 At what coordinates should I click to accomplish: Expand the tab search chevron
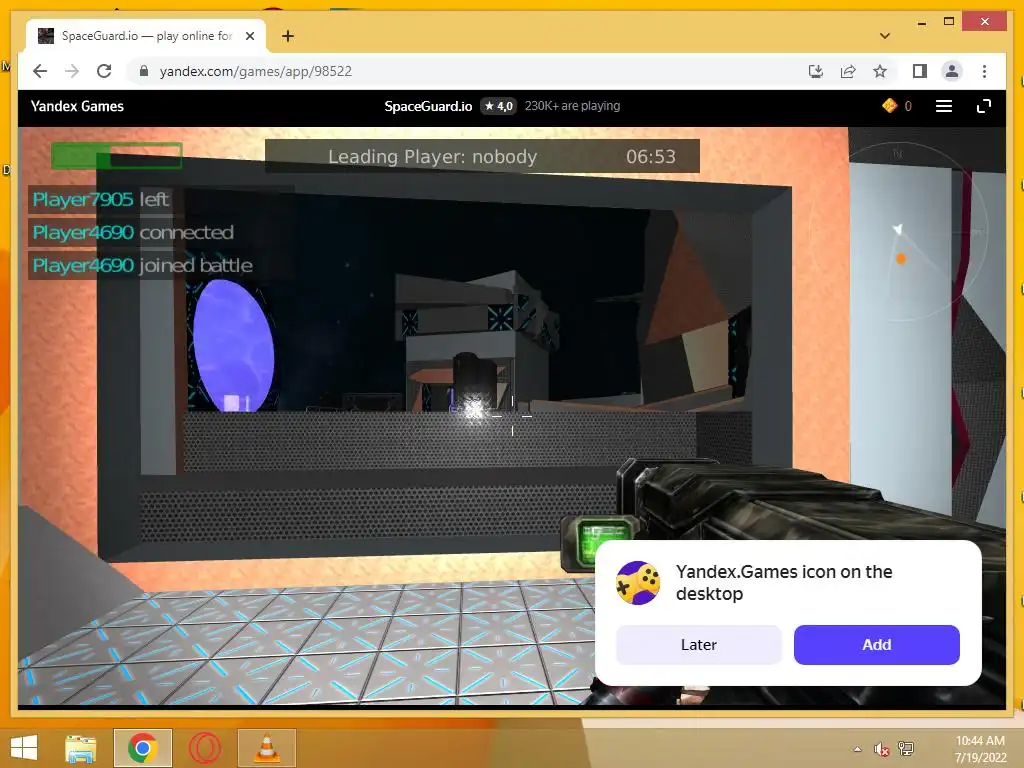885,36
